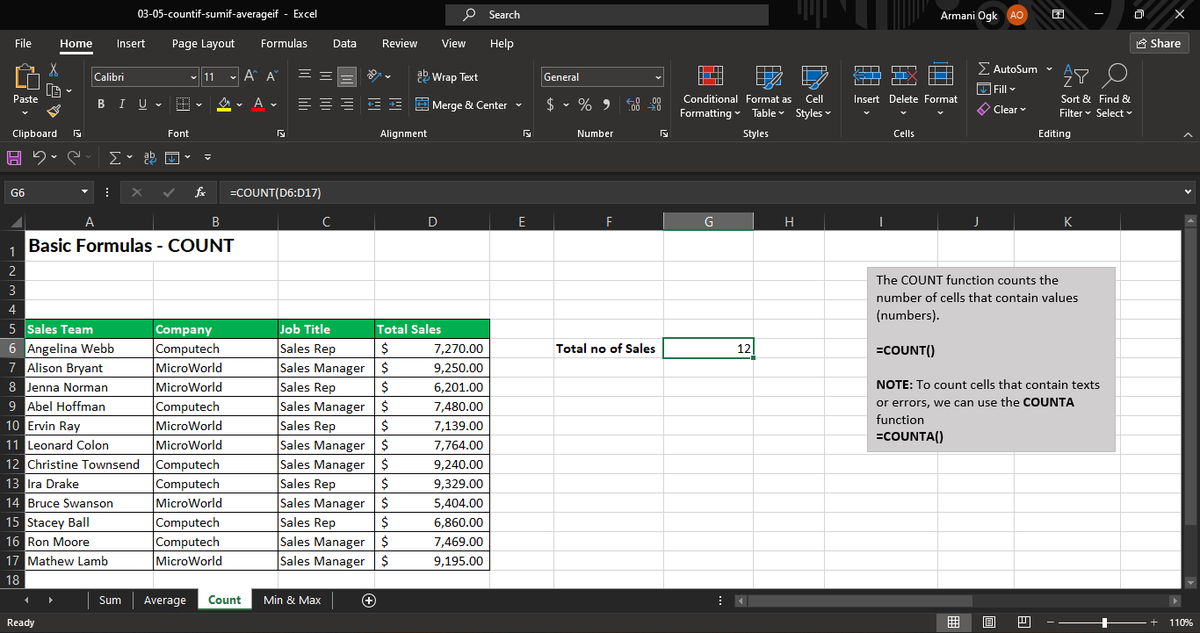Switch to the Insert ribbon tab

coord(130,43)
